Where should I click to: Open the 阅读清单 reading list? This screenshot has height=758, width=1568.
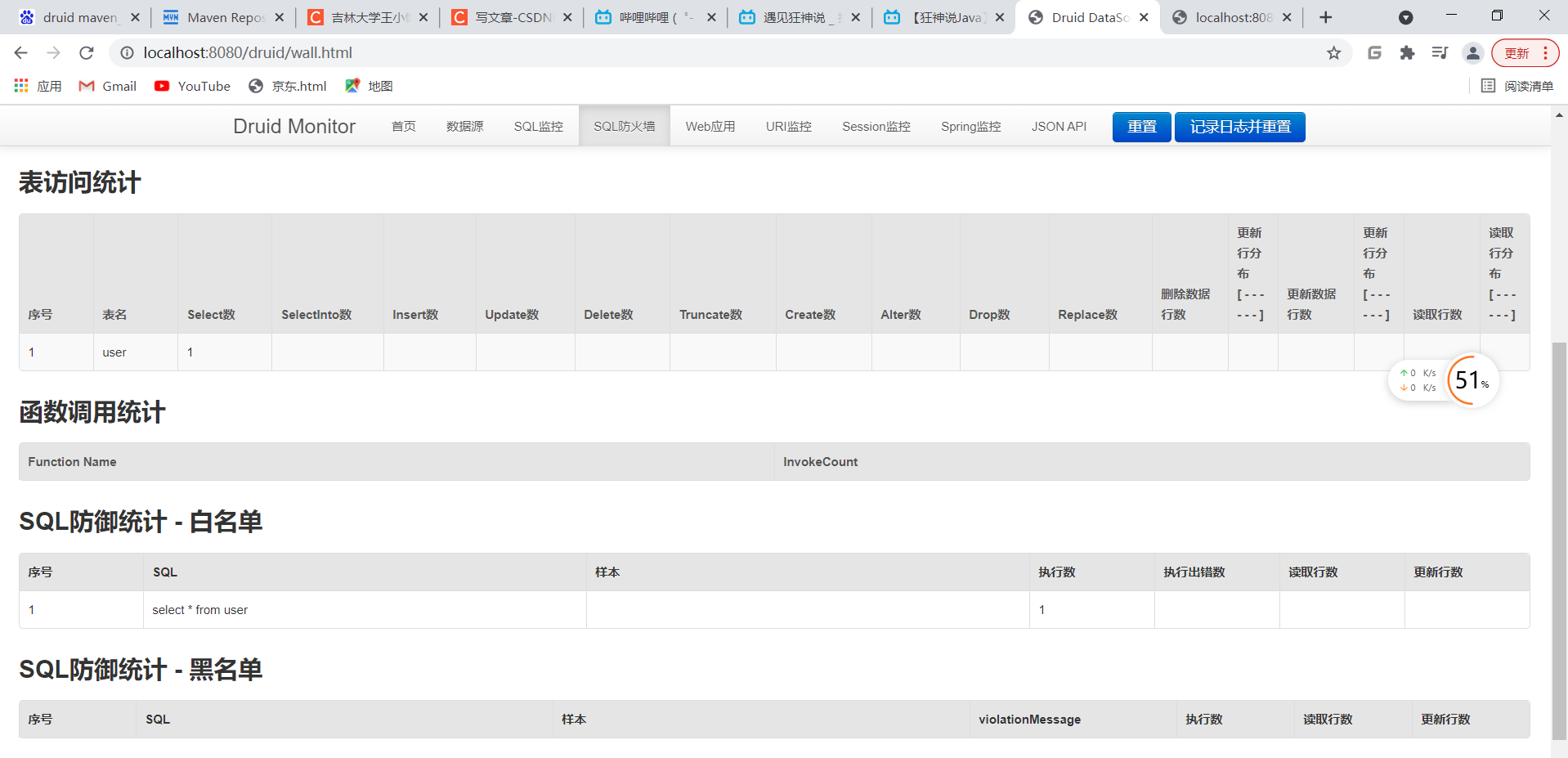coord(1517,86)
